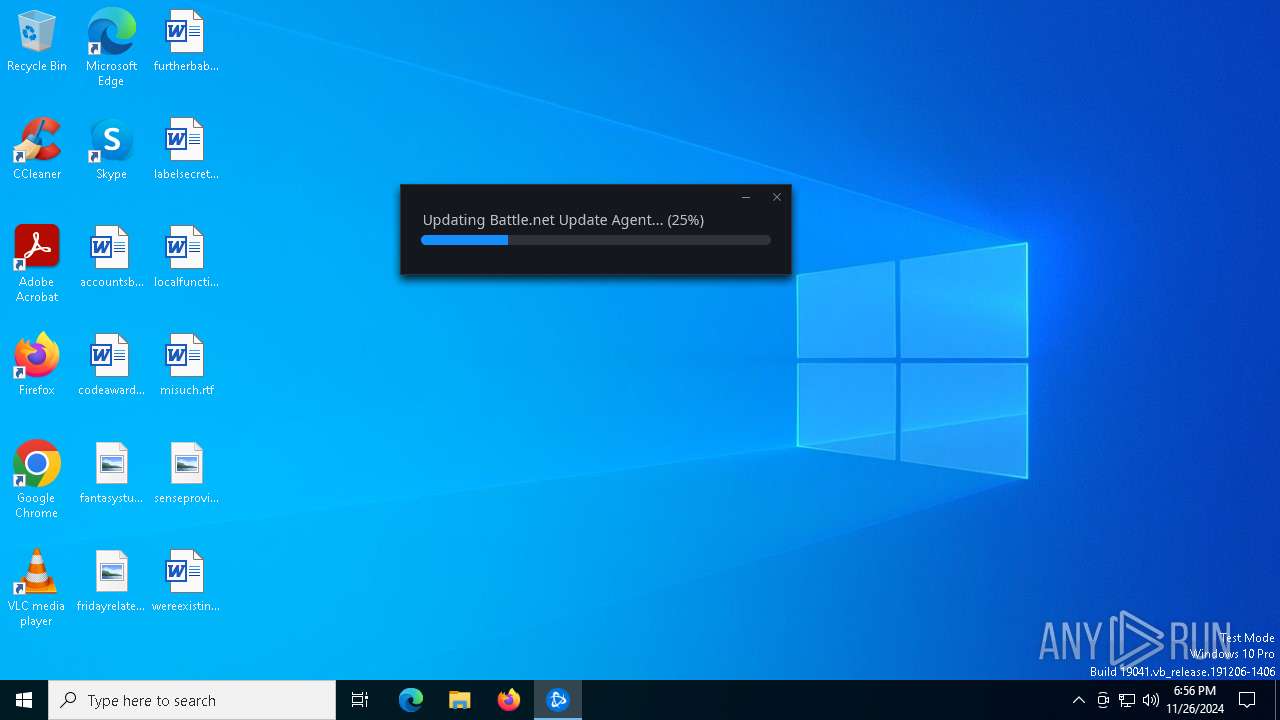This screenshot has height=720, width=1280.
Task: Click the Type here to search box
Action: 192,700
